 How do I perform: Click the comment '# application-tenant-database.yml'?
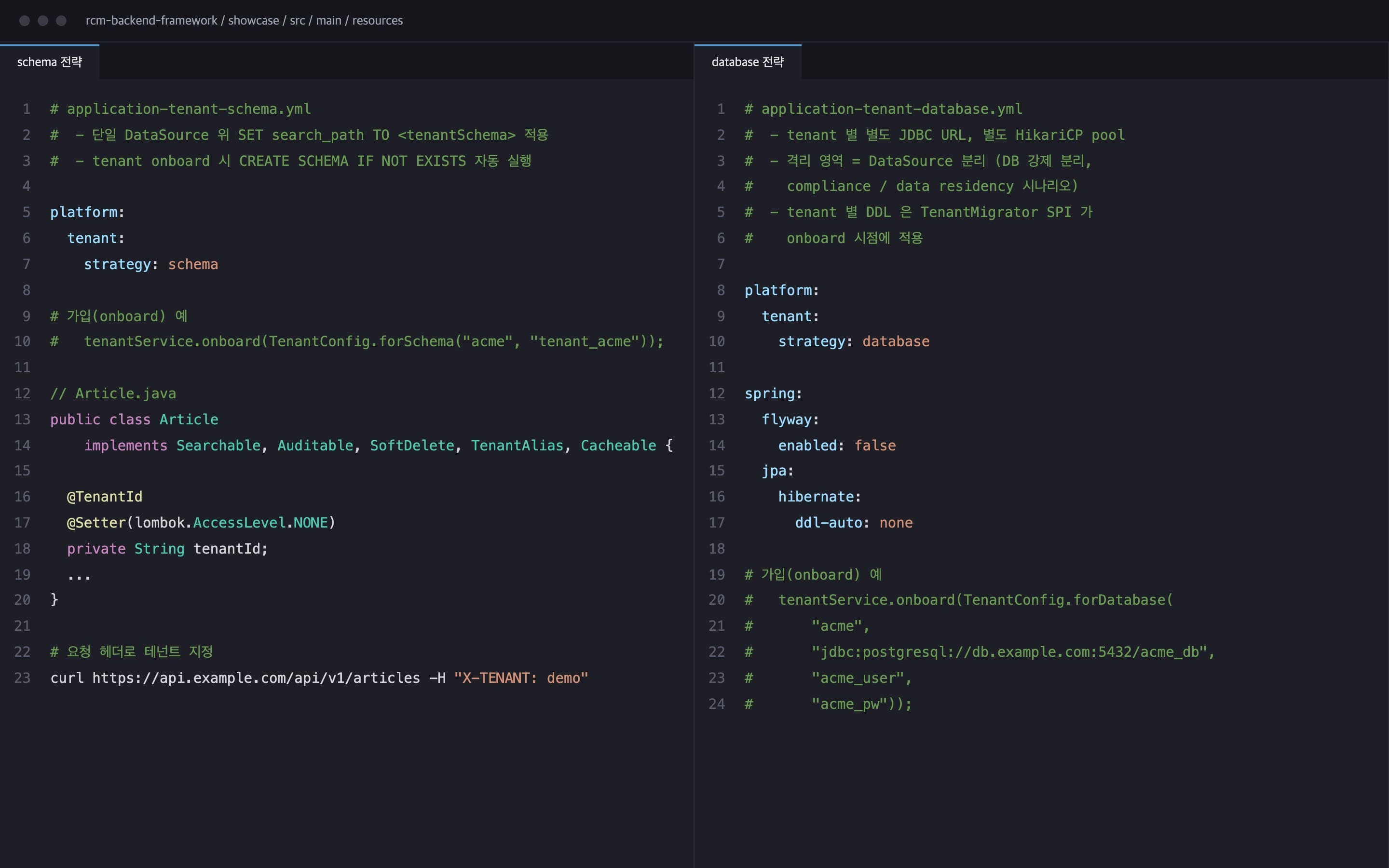tap(884, 109)
